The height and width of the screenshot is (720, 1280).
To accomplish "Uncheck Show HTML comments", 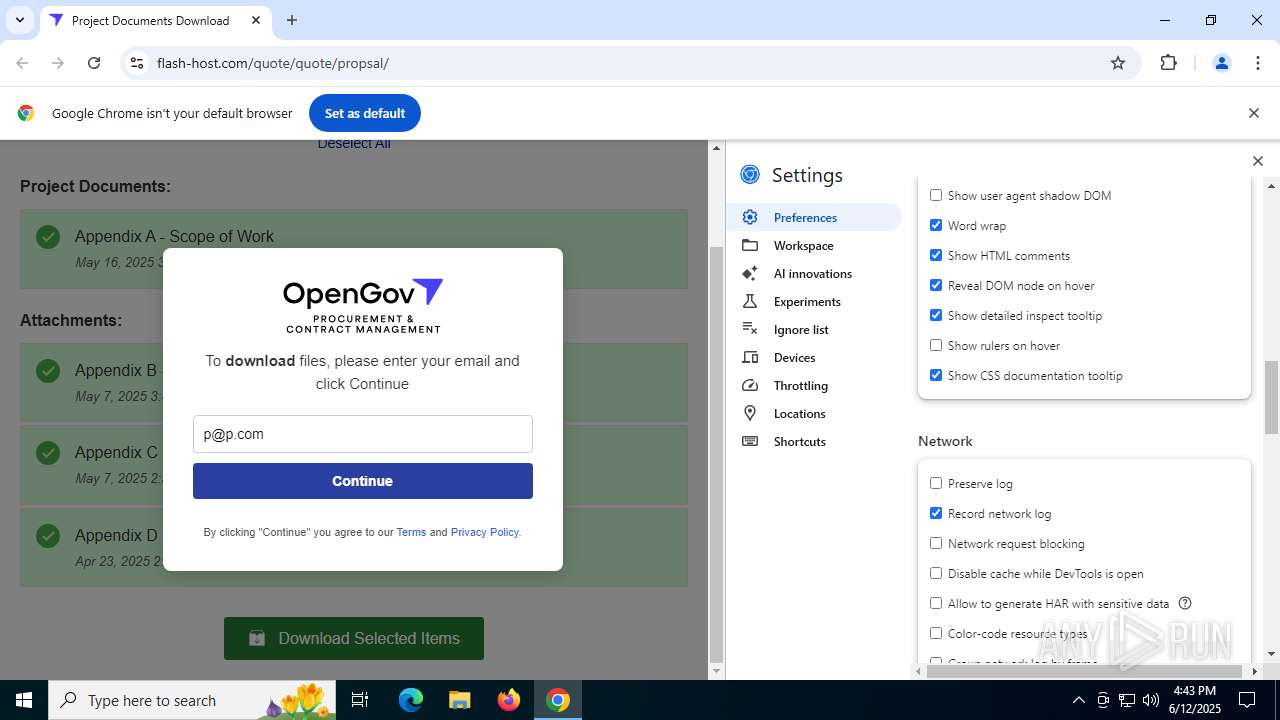I will coord(936,255).
